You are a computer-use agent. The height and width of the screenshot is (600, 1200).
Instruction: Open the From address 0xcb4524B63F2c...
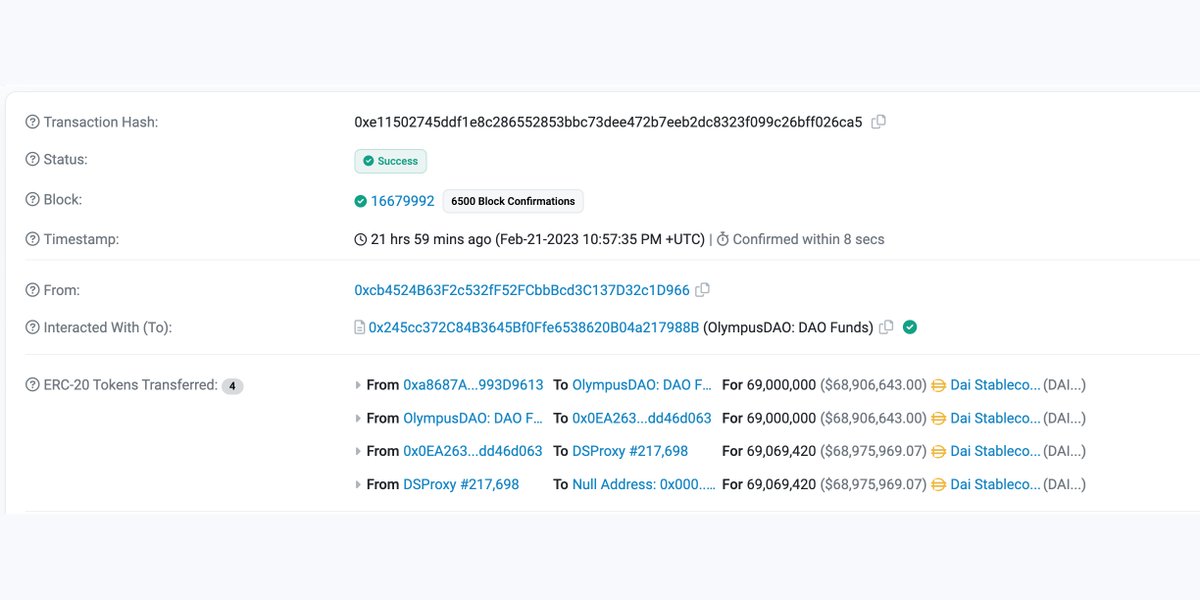point(522,290)
